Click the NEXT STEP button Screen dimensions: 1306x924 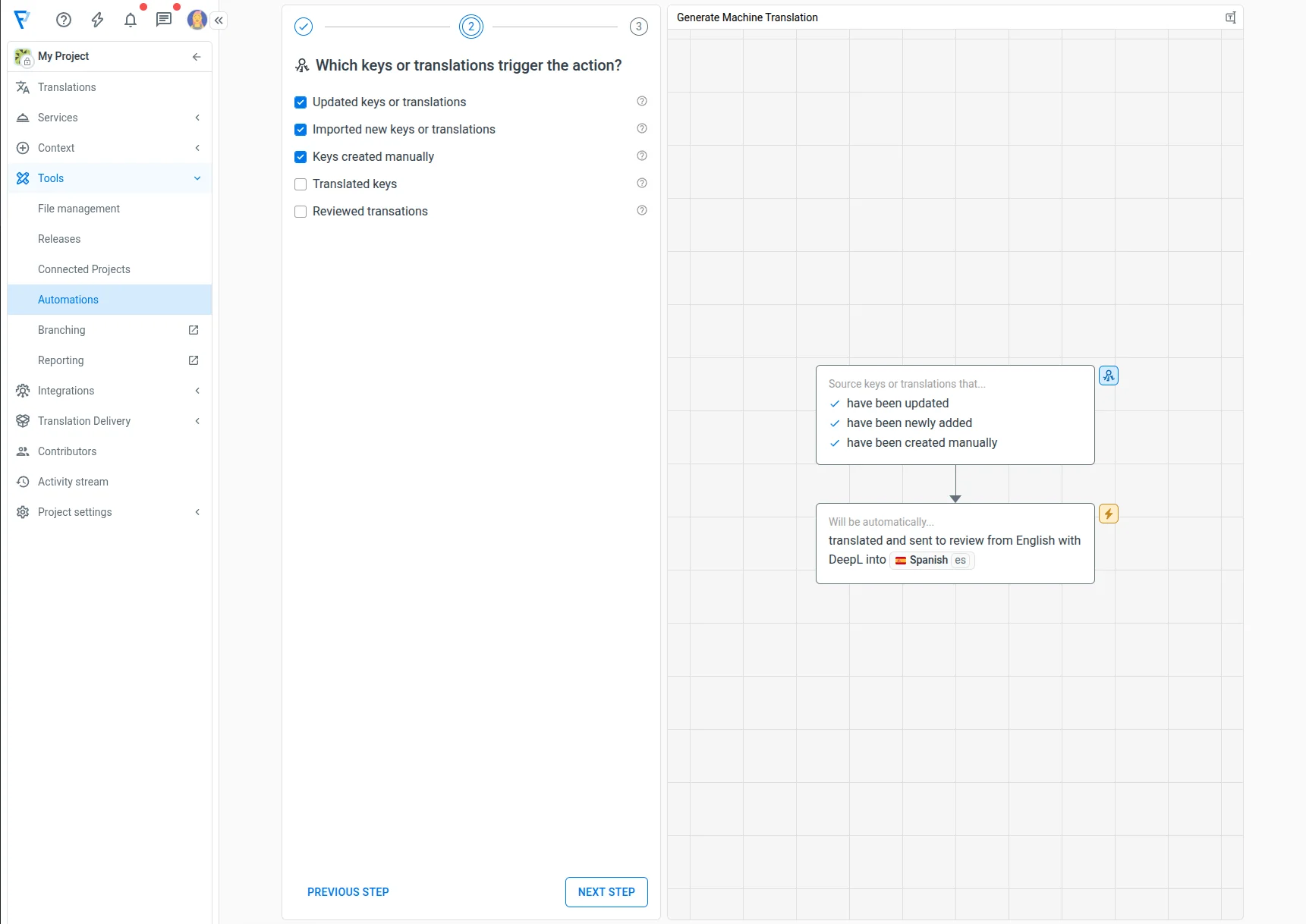point(606,892)
